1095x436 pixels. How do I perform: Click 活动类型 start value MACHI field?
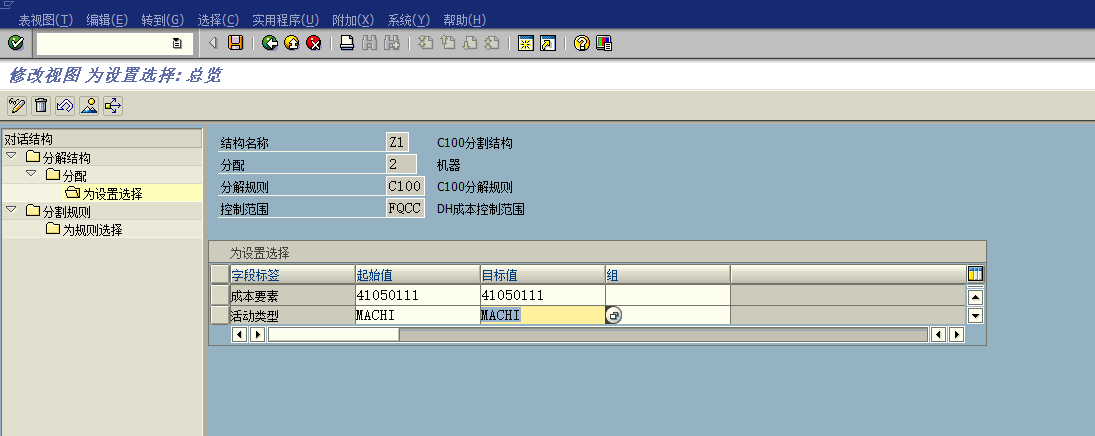pyautogui.click(x=418, y=316)
